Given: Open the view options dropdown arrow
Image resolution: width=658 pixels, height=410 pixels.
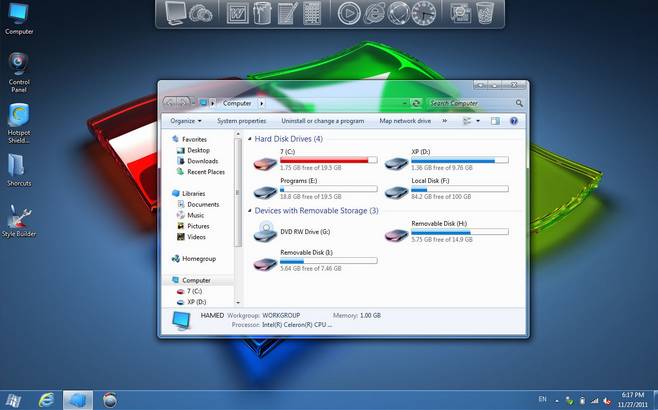Looking at the screenshot, I should click(478, 121).
